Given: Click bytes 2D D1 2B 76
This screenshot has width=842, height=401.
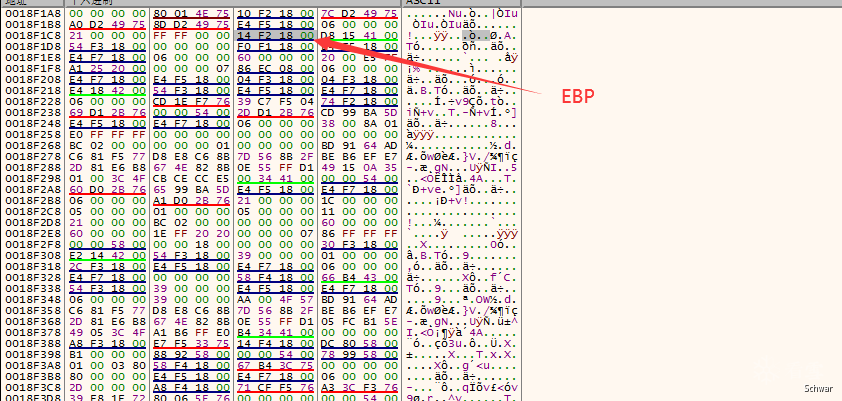Looking at the screenshot, I should (x=275, y=113).
